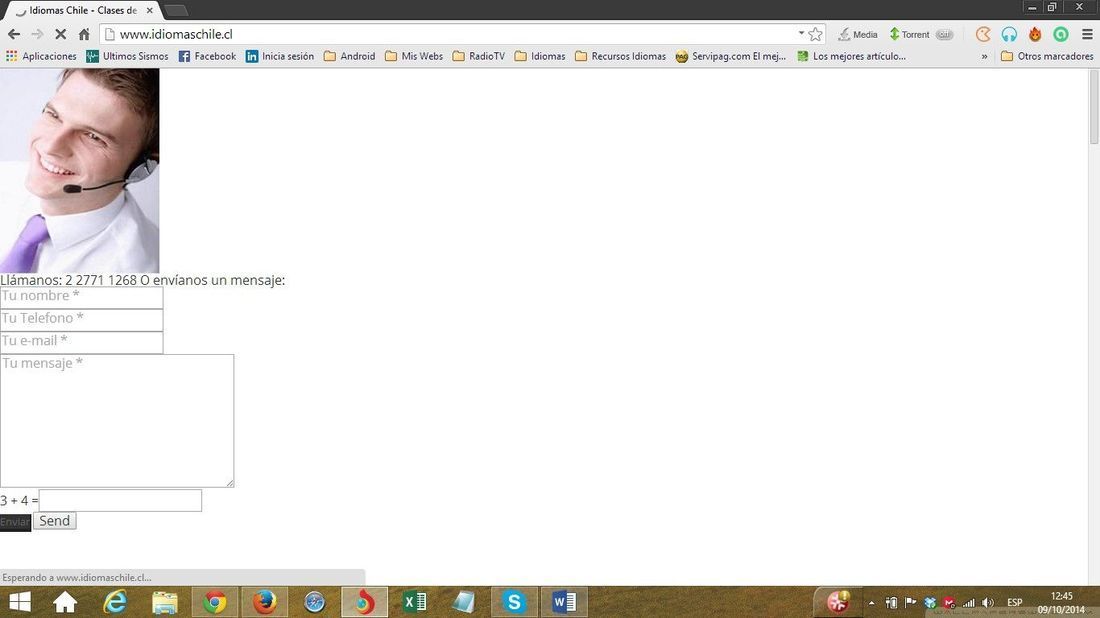
Task: Select the Idiomas Chile browser tab
Action: coord(83,11)
